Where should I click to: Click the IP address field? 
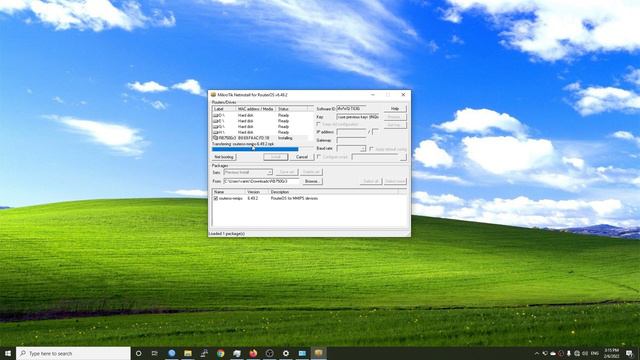click(351, 132)
